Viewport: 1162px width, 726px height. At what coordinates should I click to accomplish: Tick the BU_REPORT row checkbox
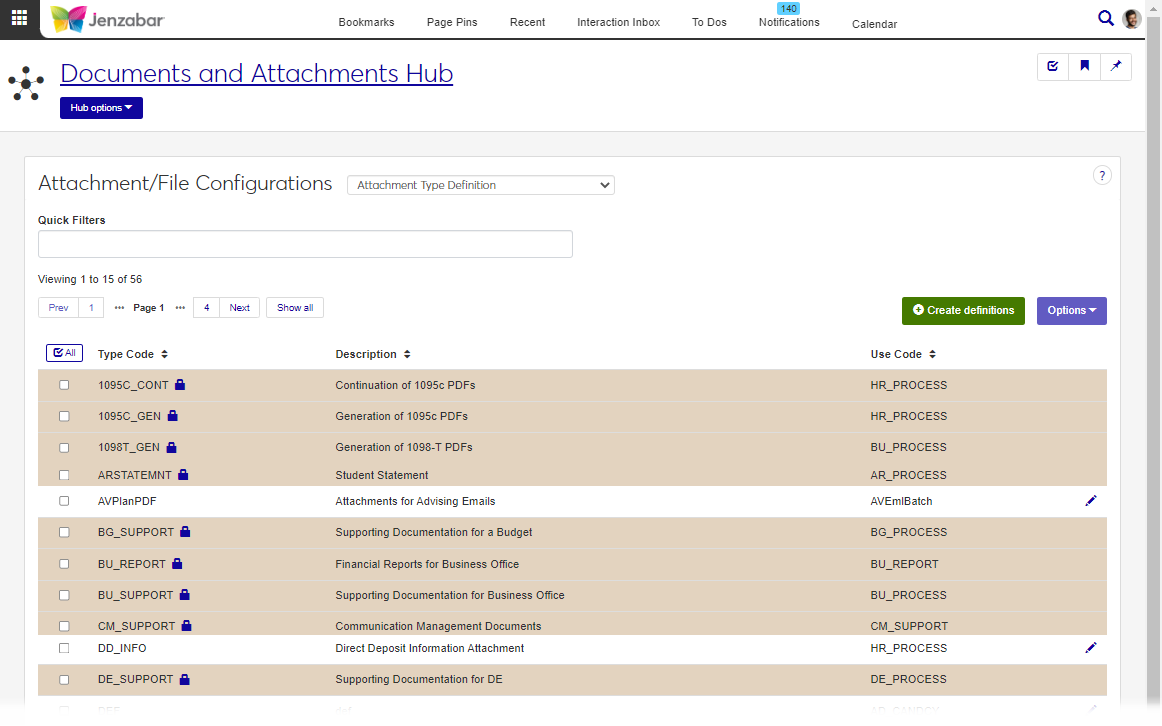64,564
